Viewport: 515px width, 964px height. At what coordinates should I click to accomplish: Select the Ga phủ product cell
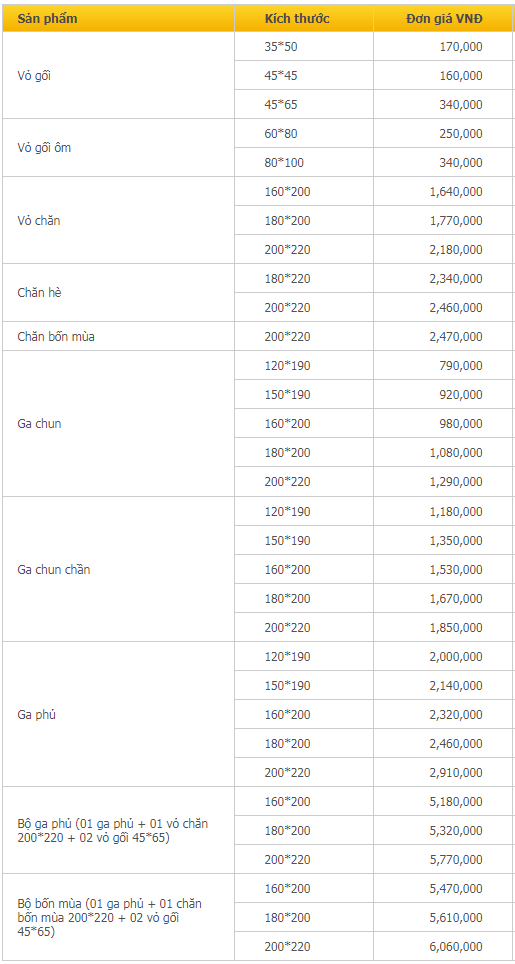(x=118, y=714)
